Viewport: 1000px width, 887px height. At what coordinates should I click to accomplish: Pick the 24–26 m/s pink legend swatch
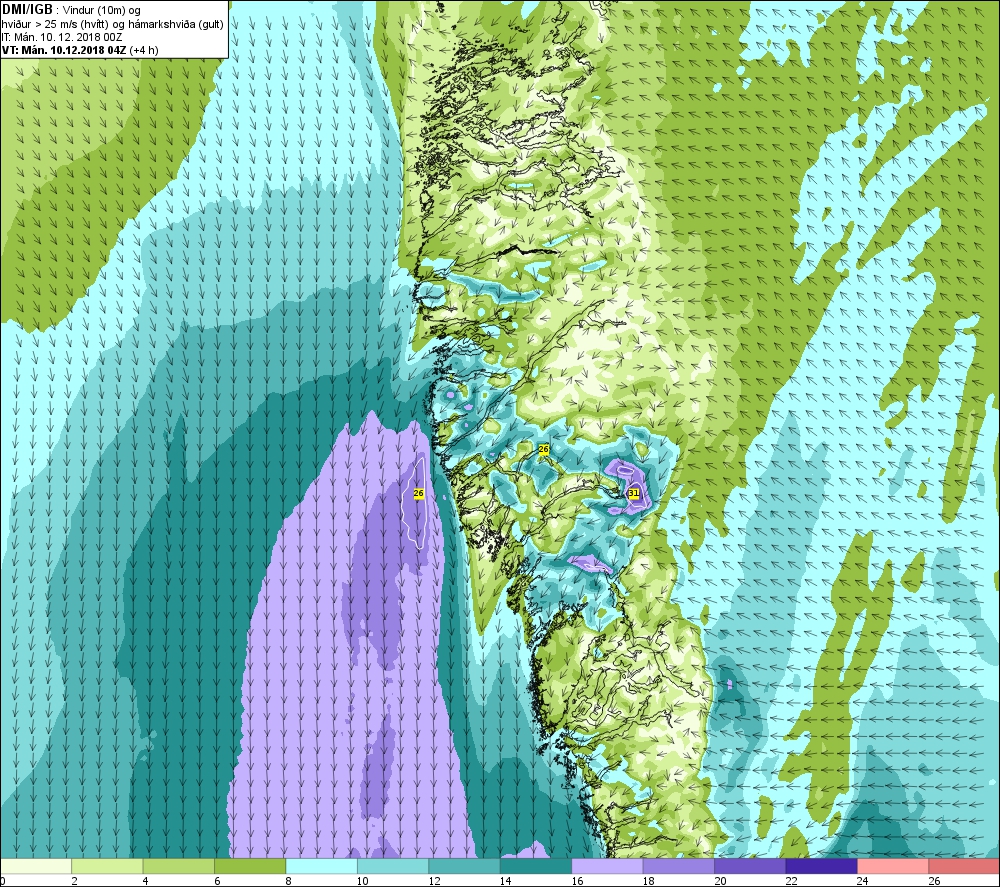[893, 866]
